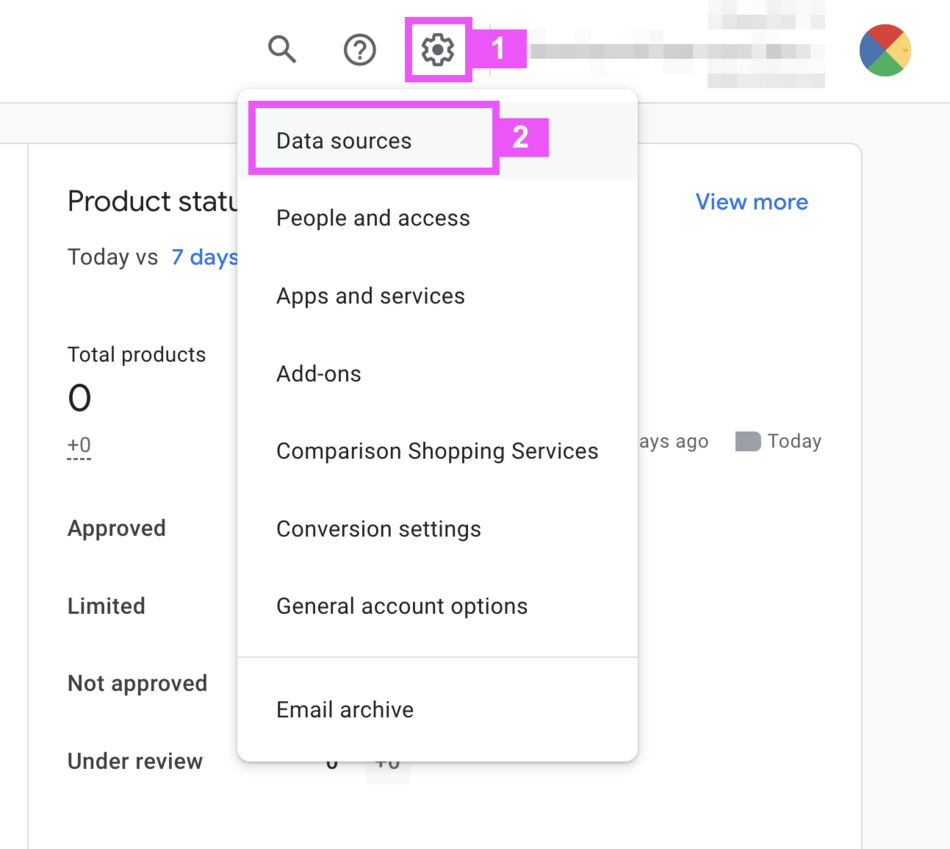Open the colorful account profile avatar
The height and width of the screenshot is (849, 950).
(x=885, y=50)
